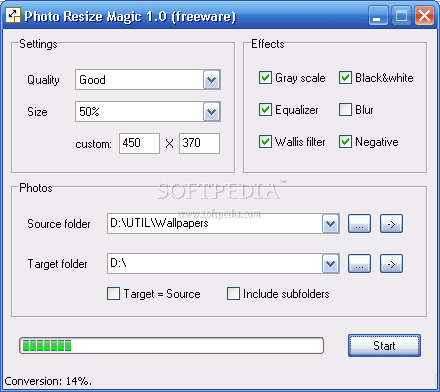Open the Source folder history dropdown

(330, 224)
